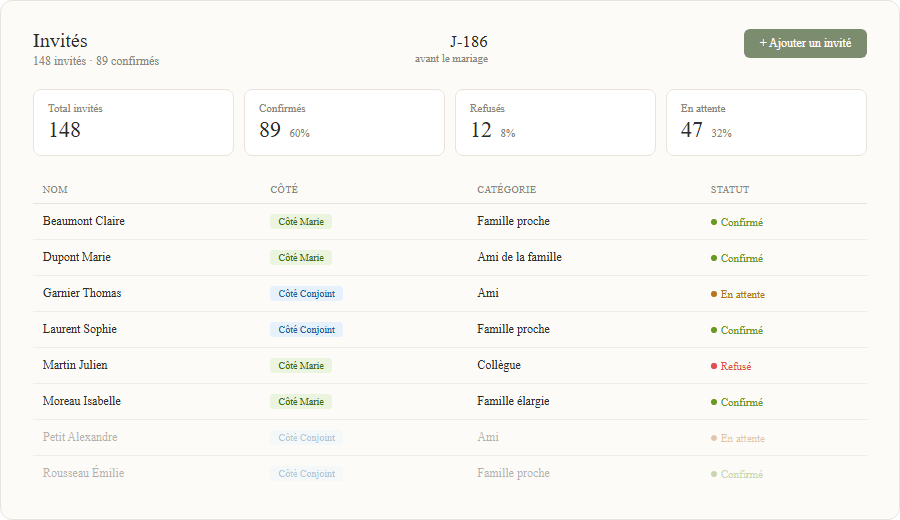Viewport: 900px width, 520px height.
Task: Select guest name Rousseau Émilie
Action: [x=83, y=473]
